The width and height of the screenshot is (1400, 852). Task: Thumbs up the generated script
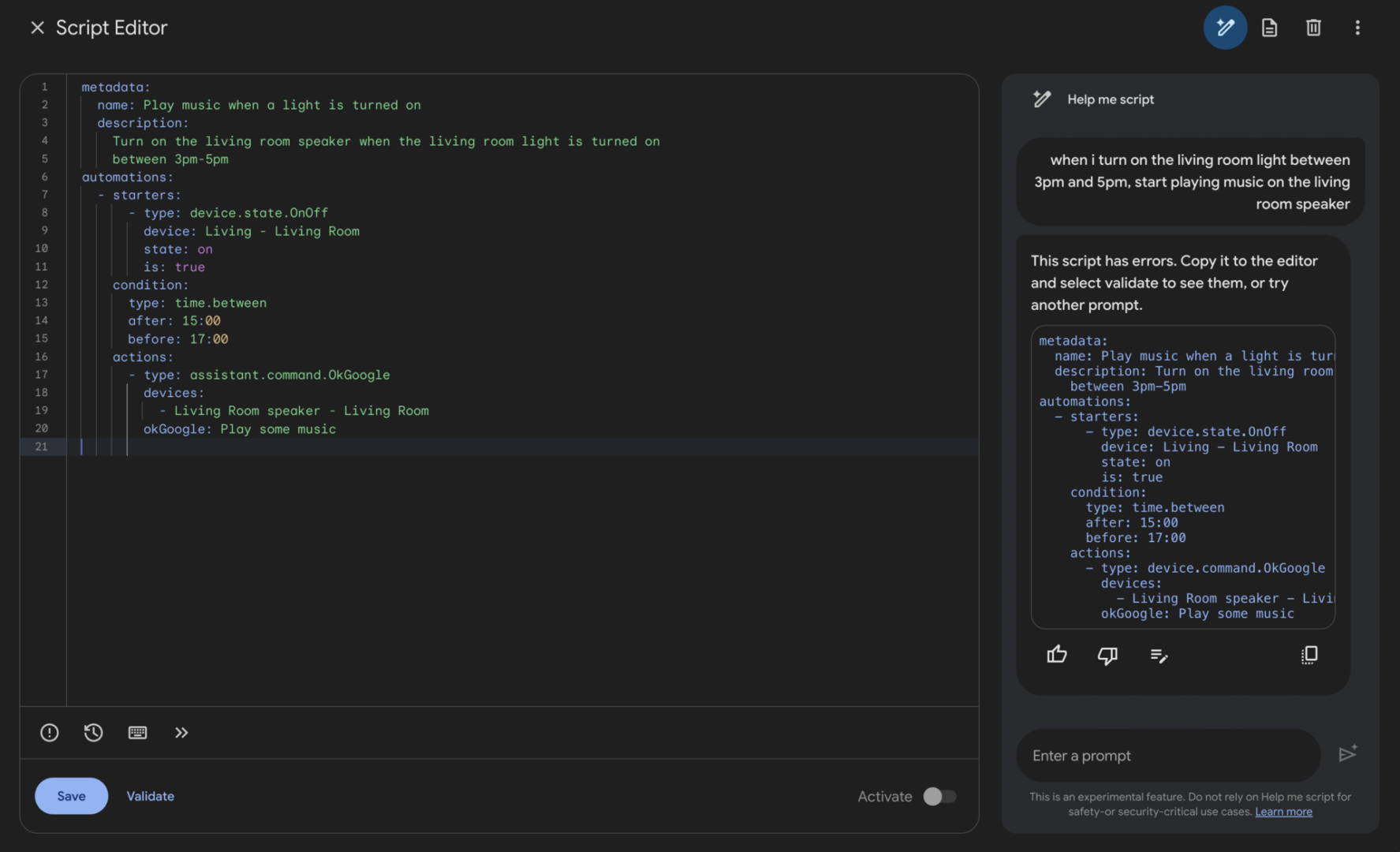point(1057,655)
